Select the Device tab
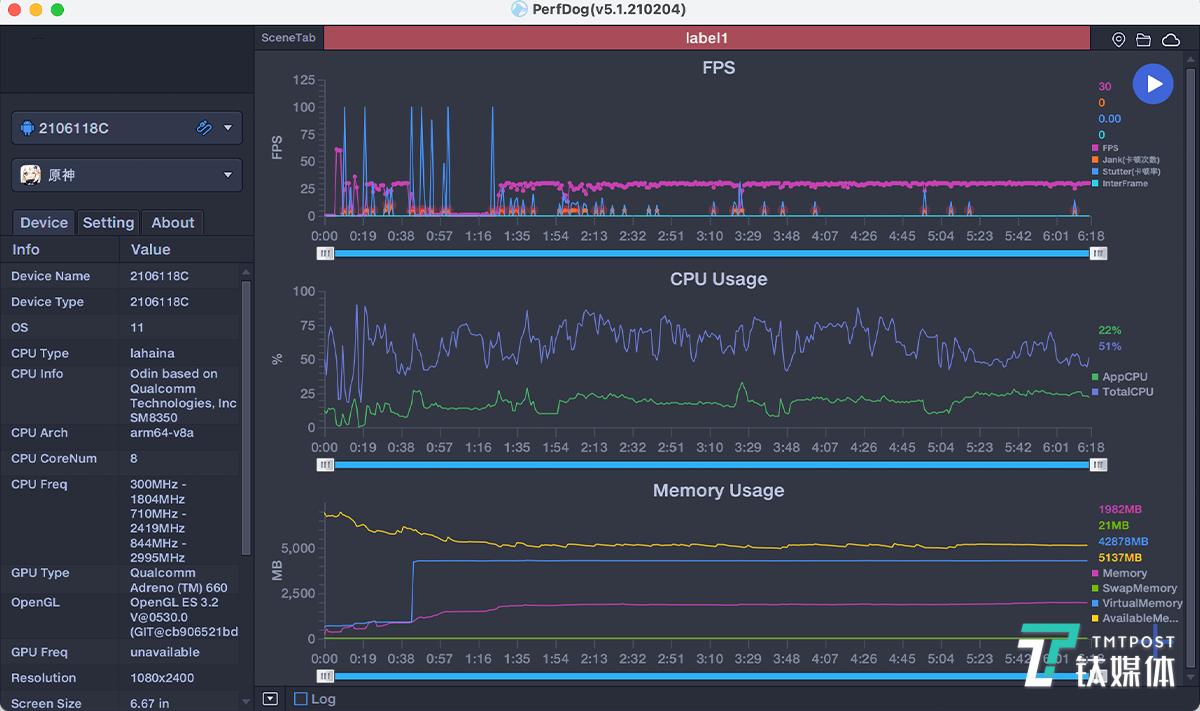This screenshot has width=1200, height=711. click(44, 223)
